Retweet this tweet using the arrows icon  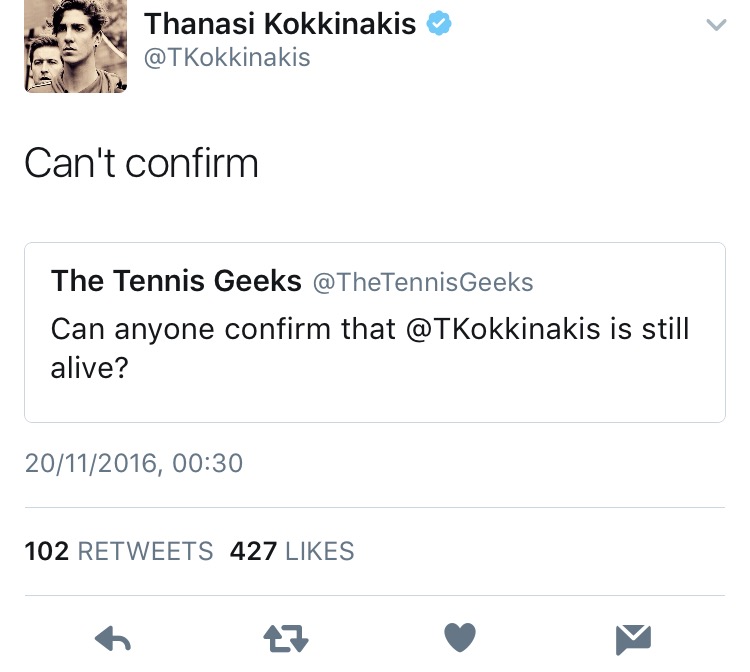click(285, 637)
